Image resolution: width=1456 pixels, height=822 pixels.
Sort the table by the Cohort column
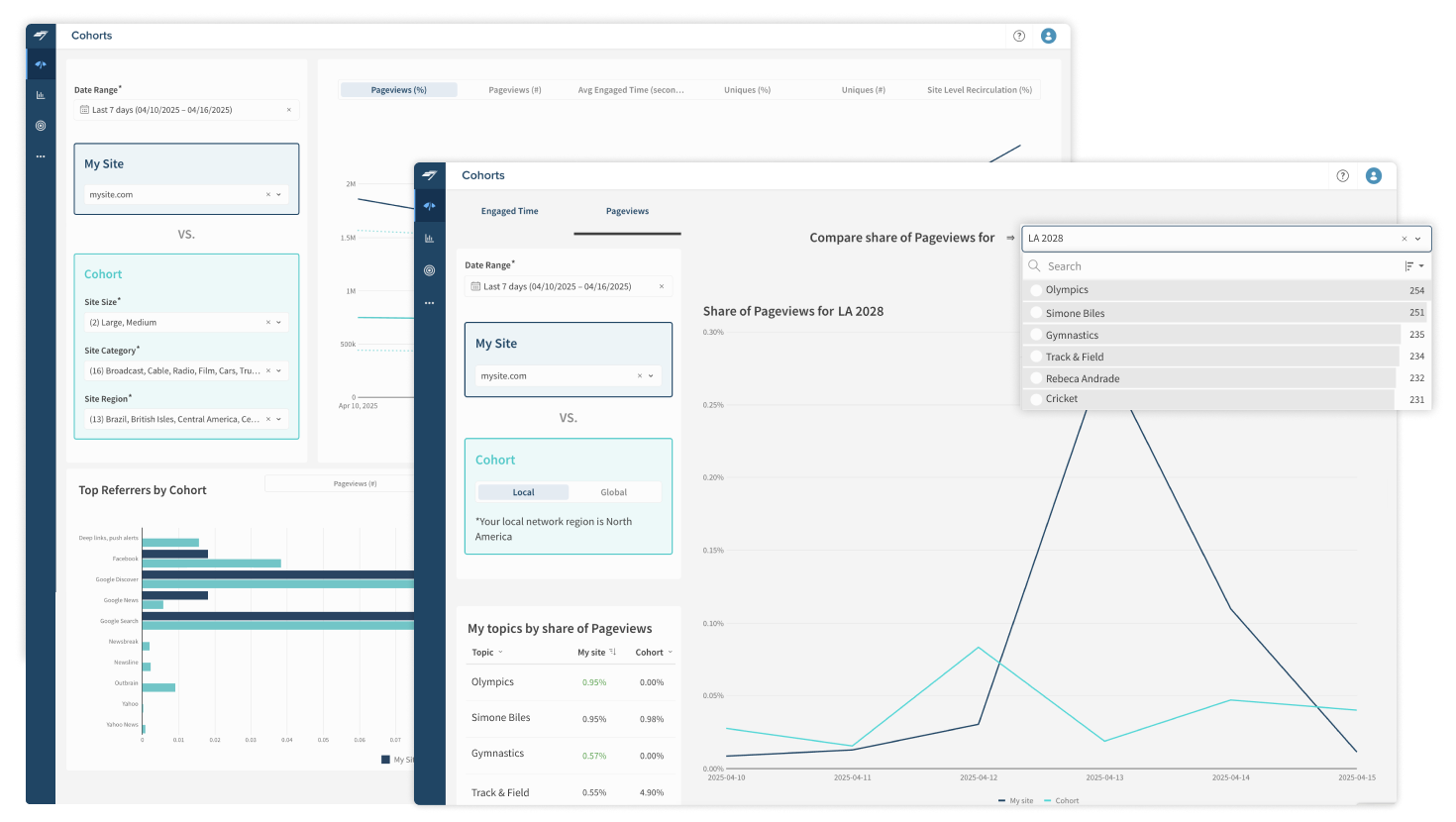coord(654,653)
